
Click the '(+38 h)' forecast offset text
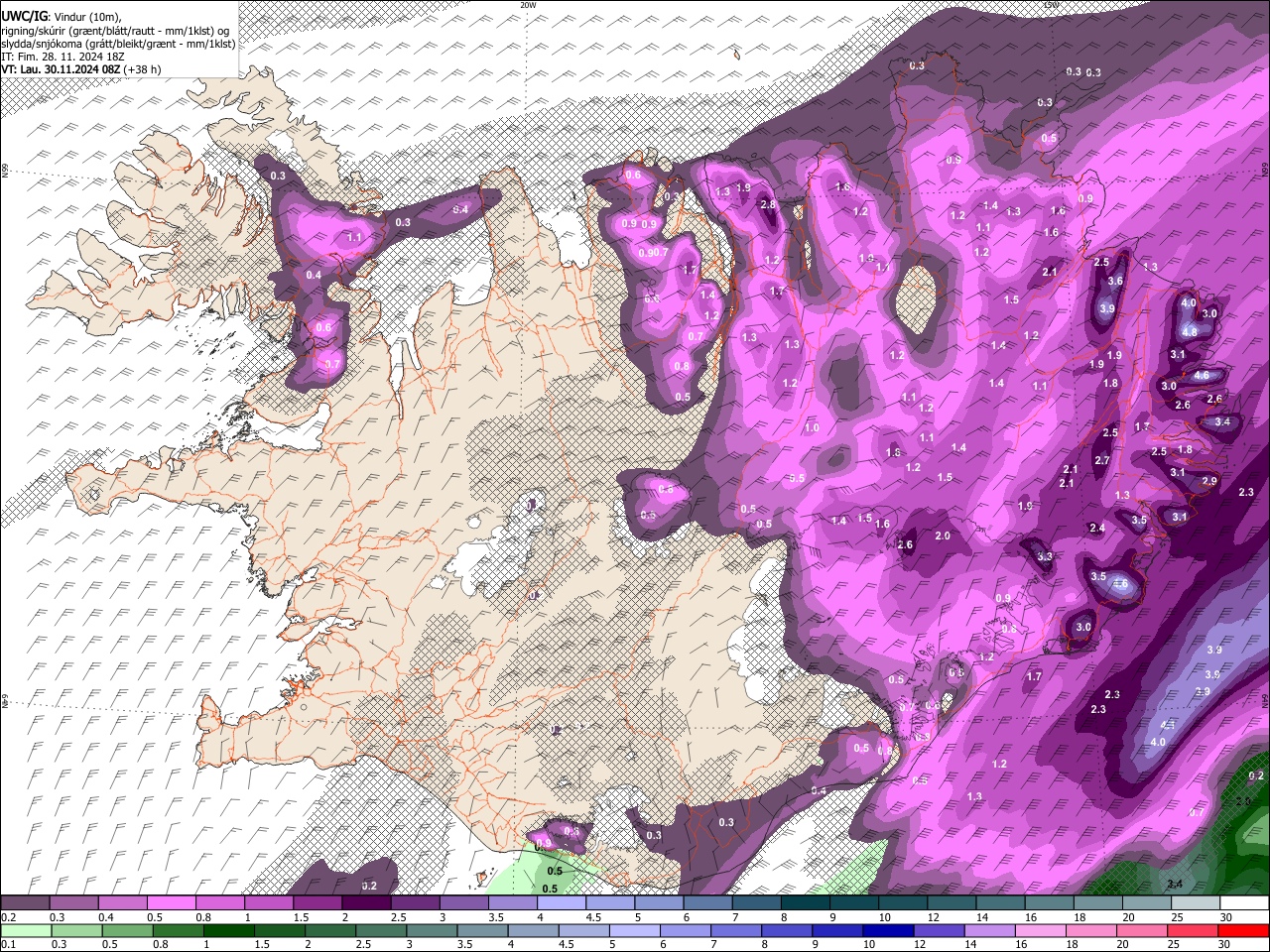pos(143,69)
